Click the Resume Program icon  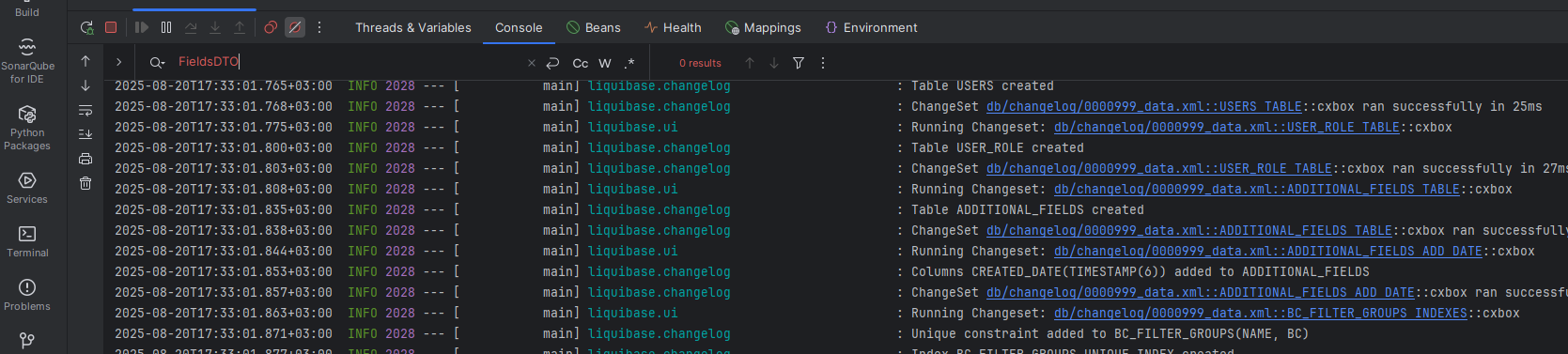tap(142, 27)
